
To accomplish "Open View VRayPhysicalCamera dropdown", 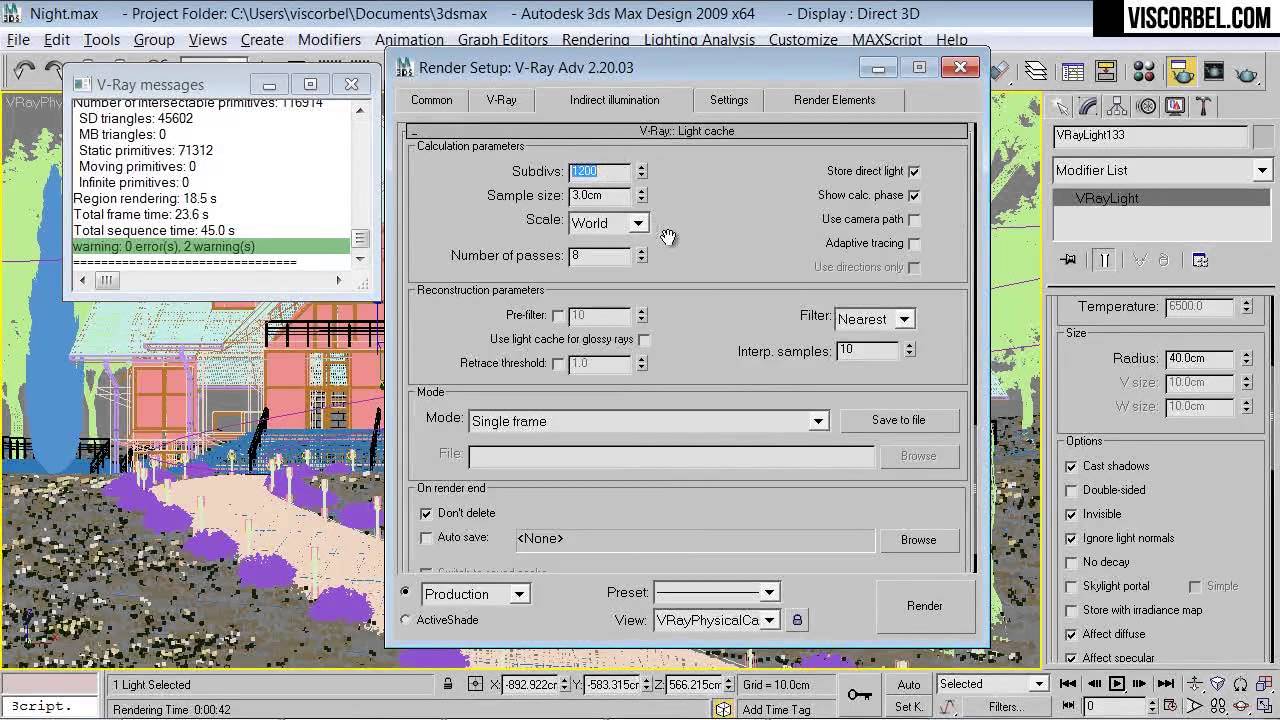I will 716,620.
